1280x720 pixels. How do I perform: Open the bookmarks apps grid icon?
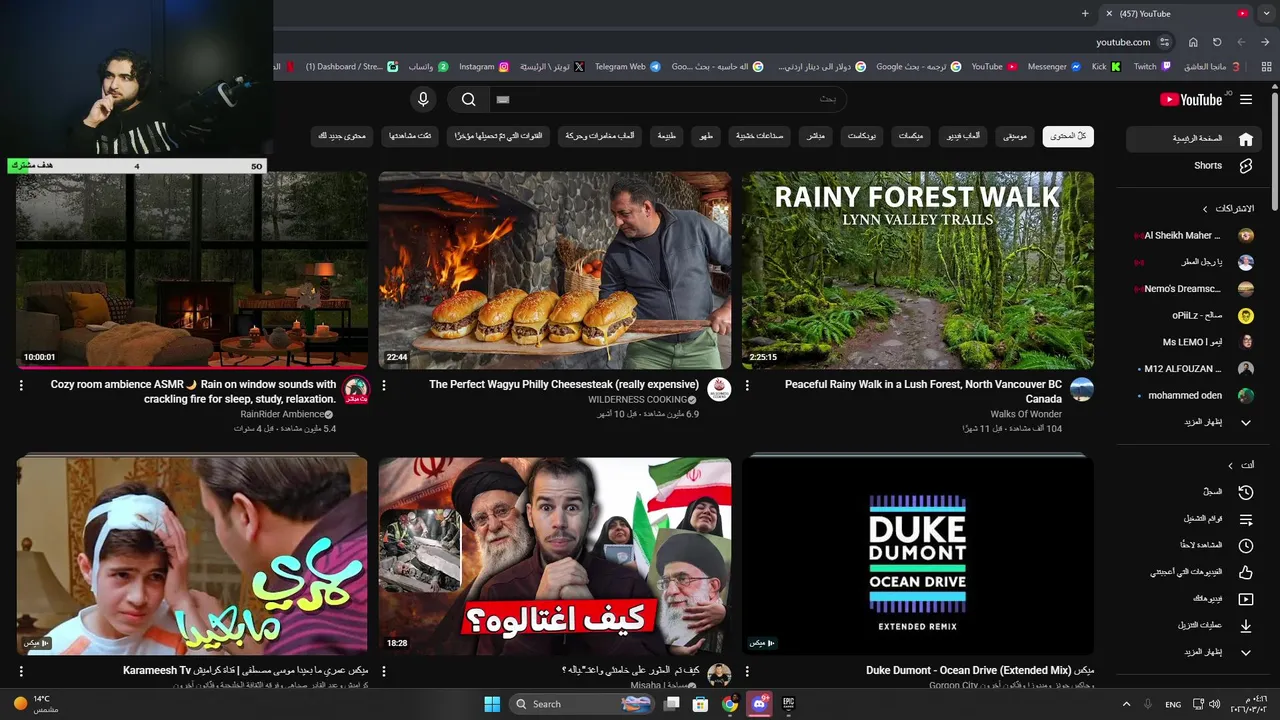point(1265,67)
